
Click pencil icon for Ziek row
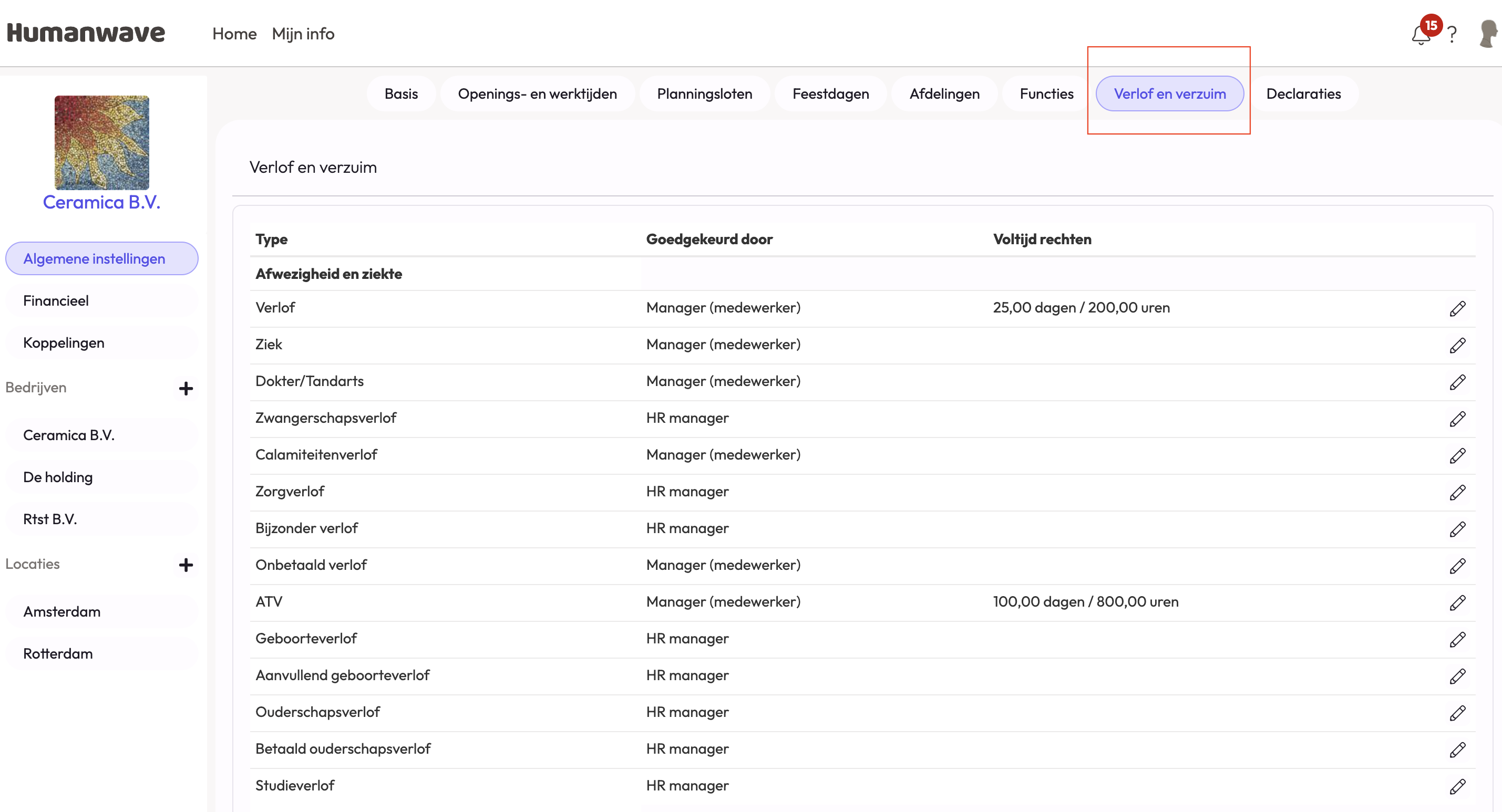(x=1457, y=345)
